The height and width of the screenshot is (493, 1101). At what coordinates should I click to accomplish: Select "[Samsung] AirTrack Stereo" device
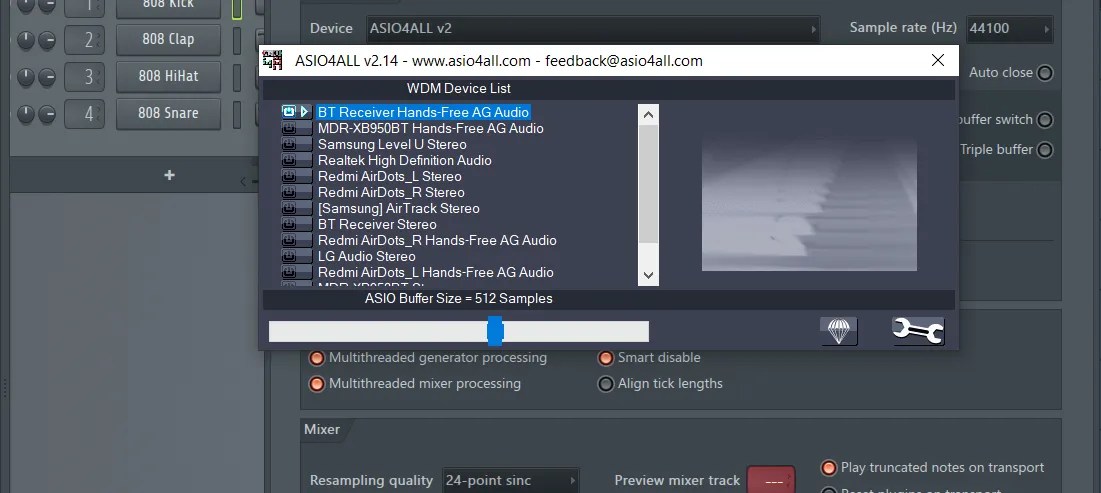(399, 209)
